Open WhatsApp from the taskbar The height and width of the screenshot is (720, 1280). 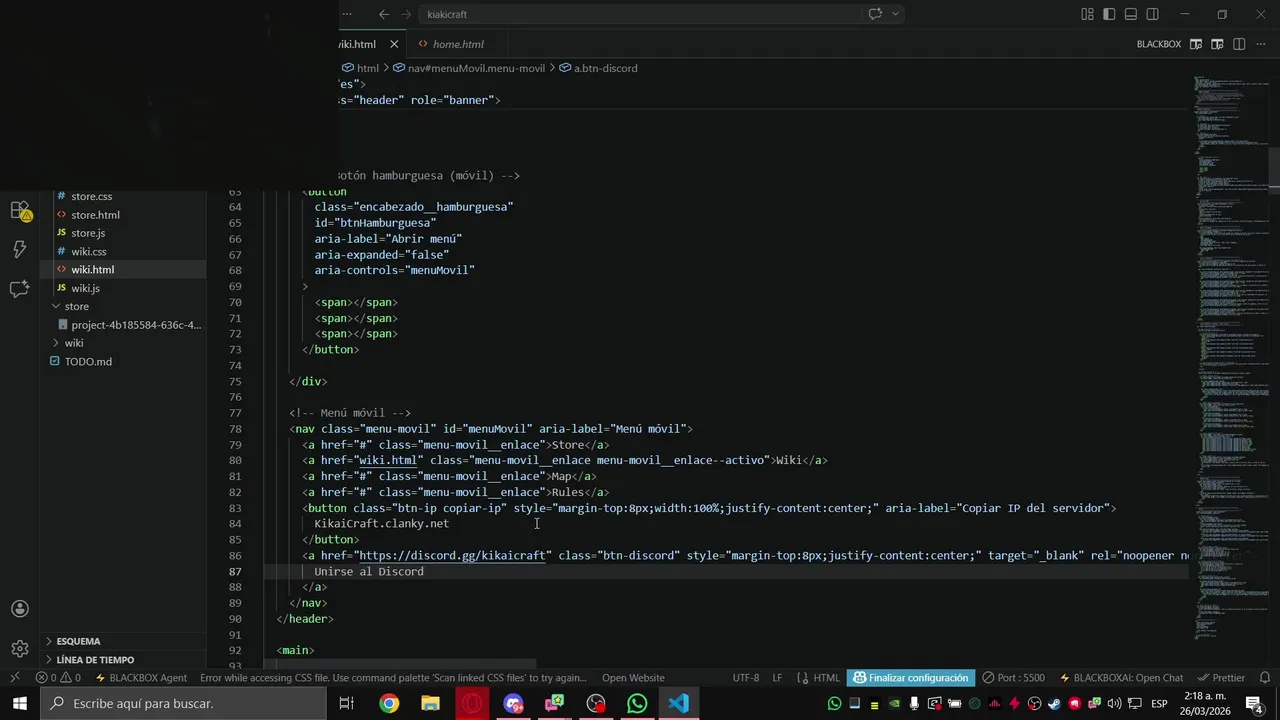click(637, 704)
